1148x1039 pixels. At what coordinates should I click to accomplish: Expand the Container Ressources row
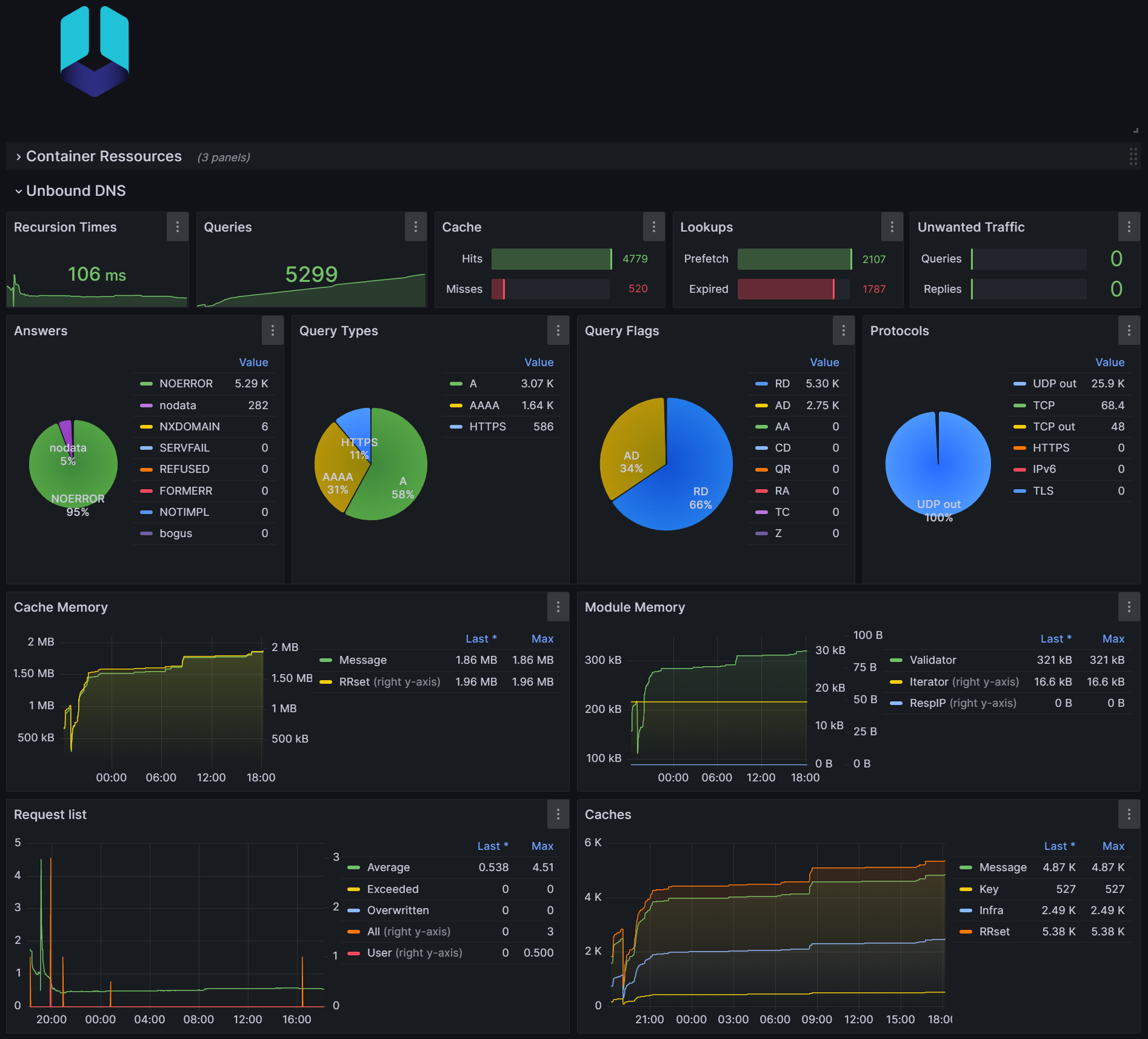coord(104,156)
